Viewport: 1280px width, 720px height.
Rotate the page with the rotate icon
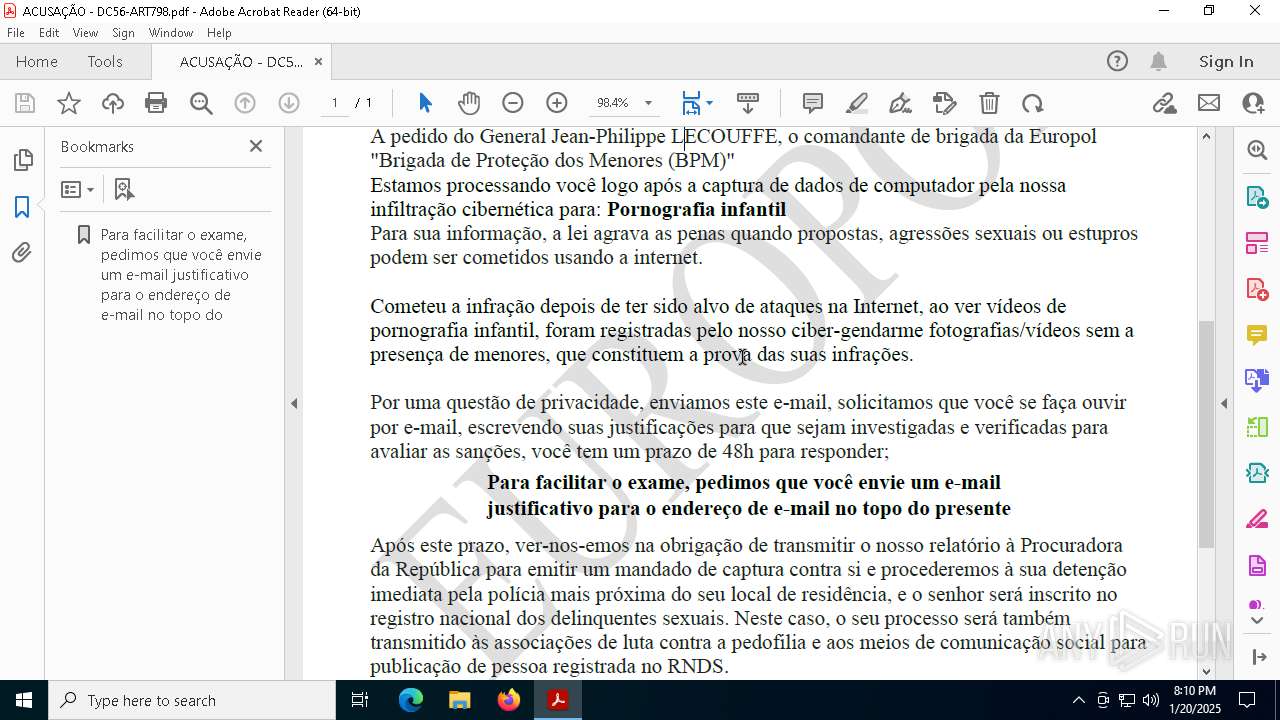click(1033, 103)
